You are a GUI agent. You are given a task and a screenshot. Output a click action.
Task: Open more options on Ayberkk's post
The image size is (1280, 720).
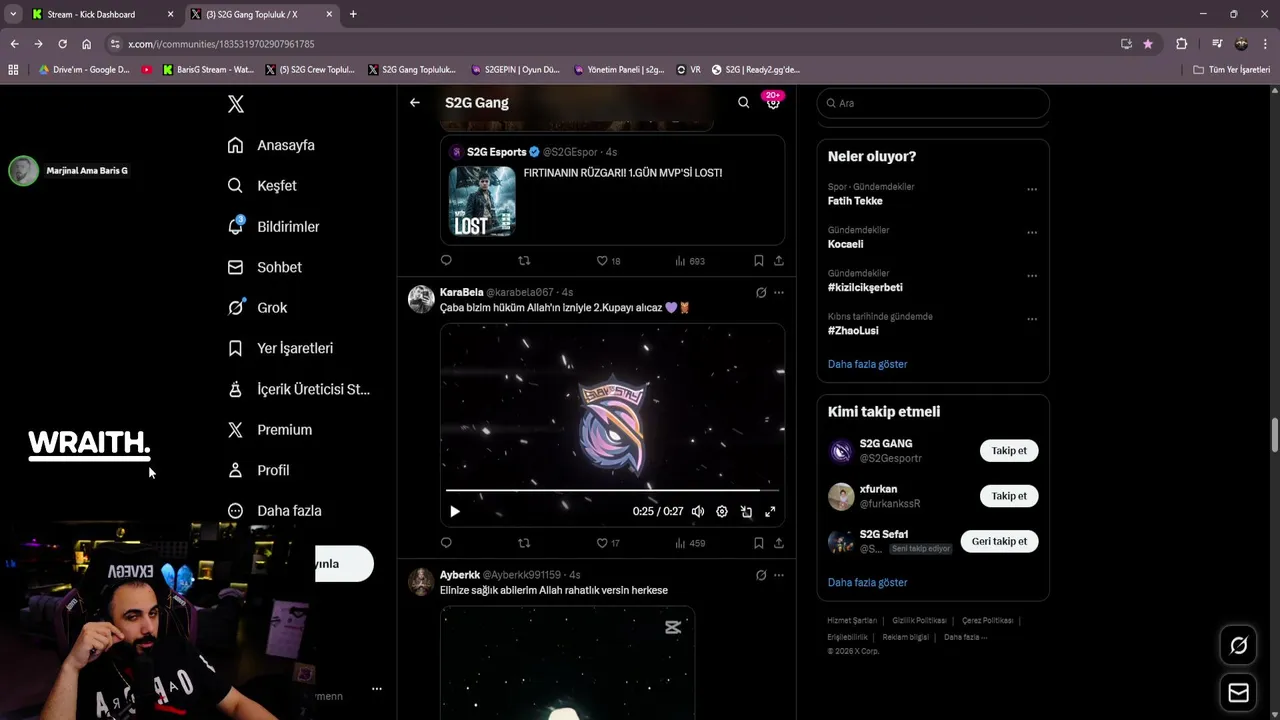tap(779, 575)
